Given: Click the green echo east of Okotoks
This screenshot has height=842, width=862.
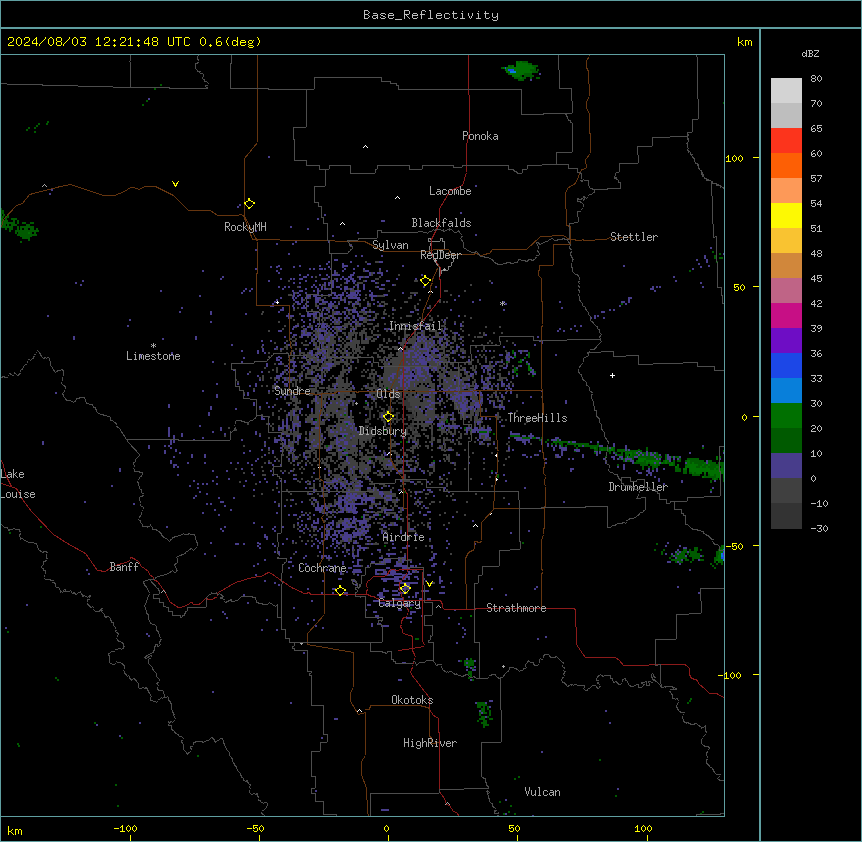Looking at the screenshot, I should (484, 713).
